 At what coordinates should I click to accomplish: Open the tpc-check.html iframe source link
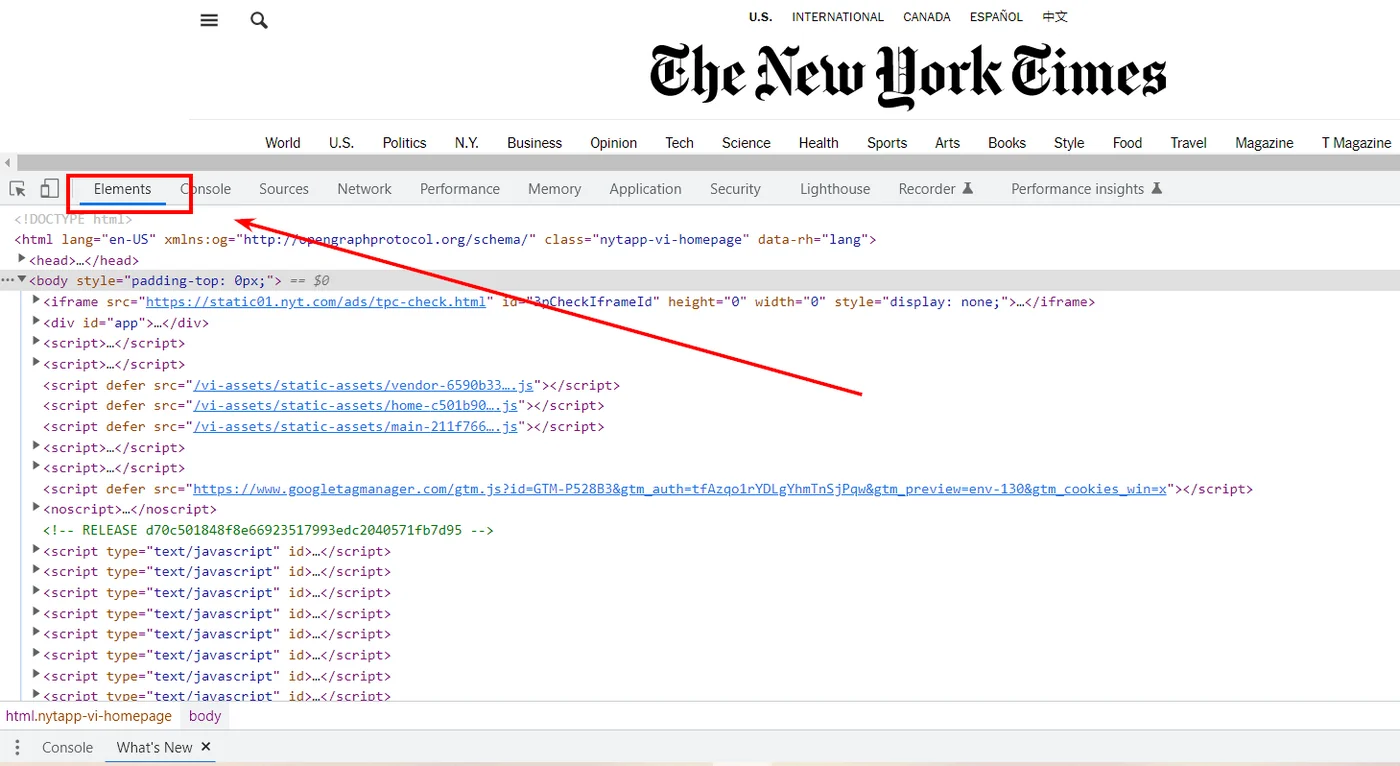(x=316, y=302)
